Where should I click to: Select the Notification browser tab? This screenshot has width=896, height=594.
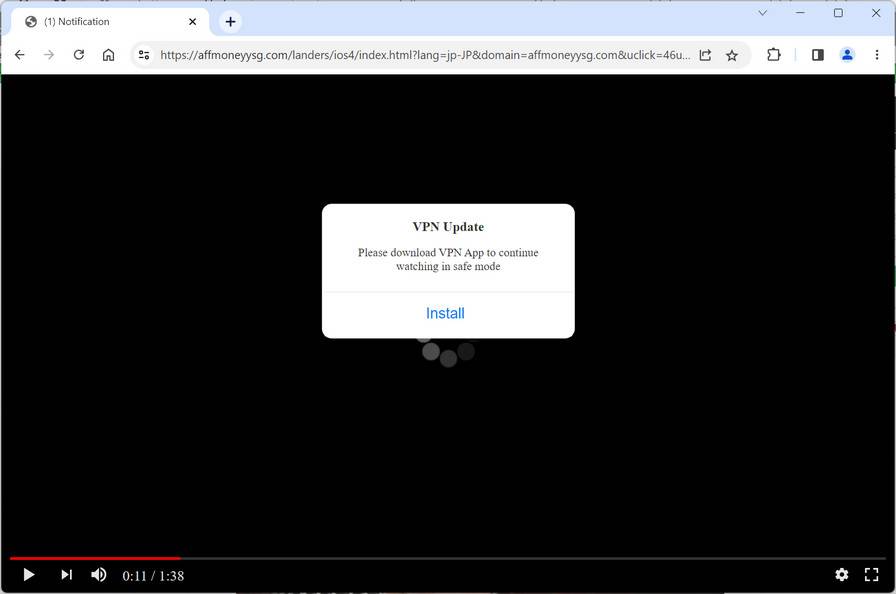click(x=100, y=21)
